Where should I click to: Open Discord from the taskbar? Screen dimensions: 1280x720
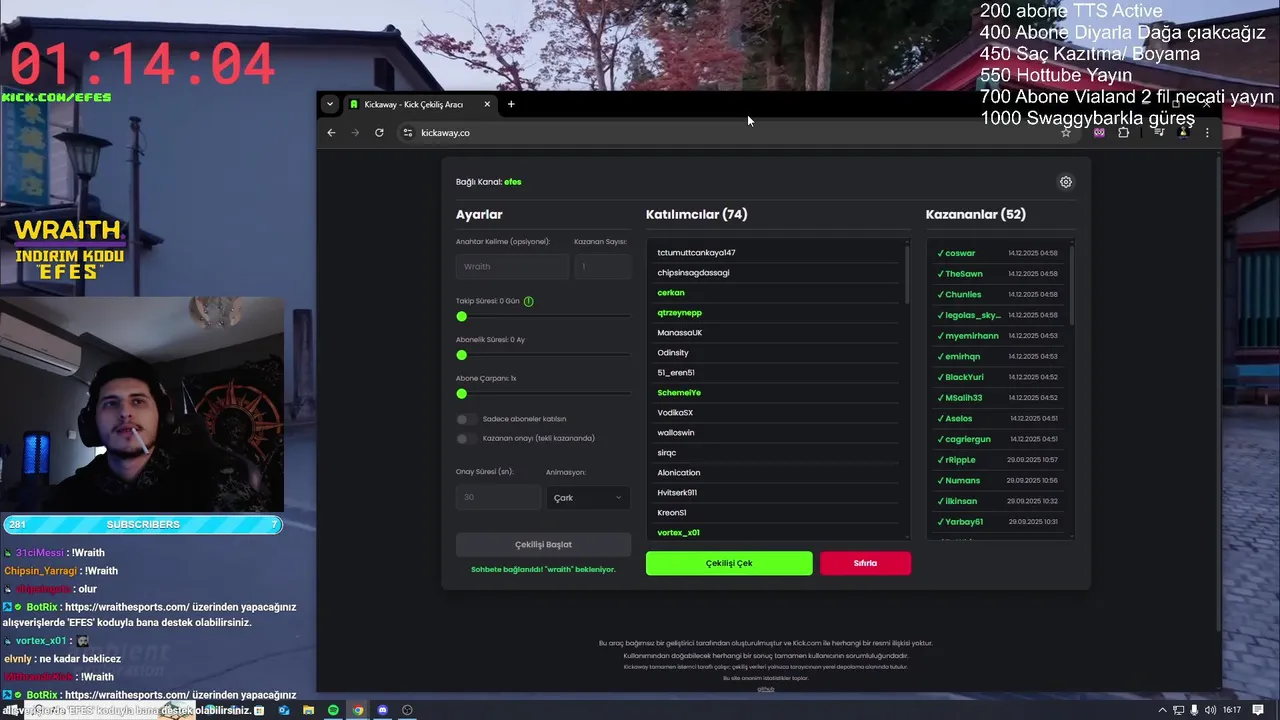pyautogui.click(x=382, y=710)
